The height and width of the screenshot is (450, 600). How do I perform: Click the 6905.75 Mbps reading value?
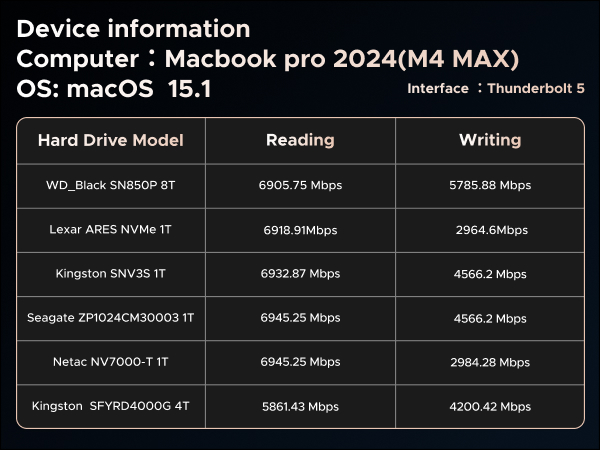click(x=300, y=185)
